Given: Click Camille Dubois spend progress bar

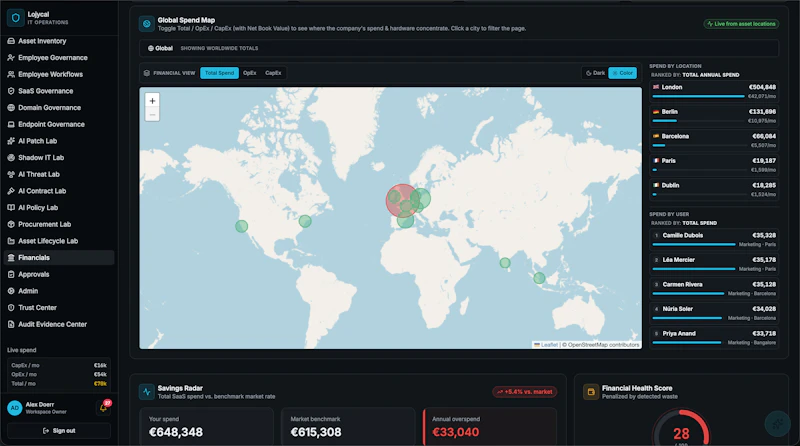Looking at the screenshot, I should 694,244.
